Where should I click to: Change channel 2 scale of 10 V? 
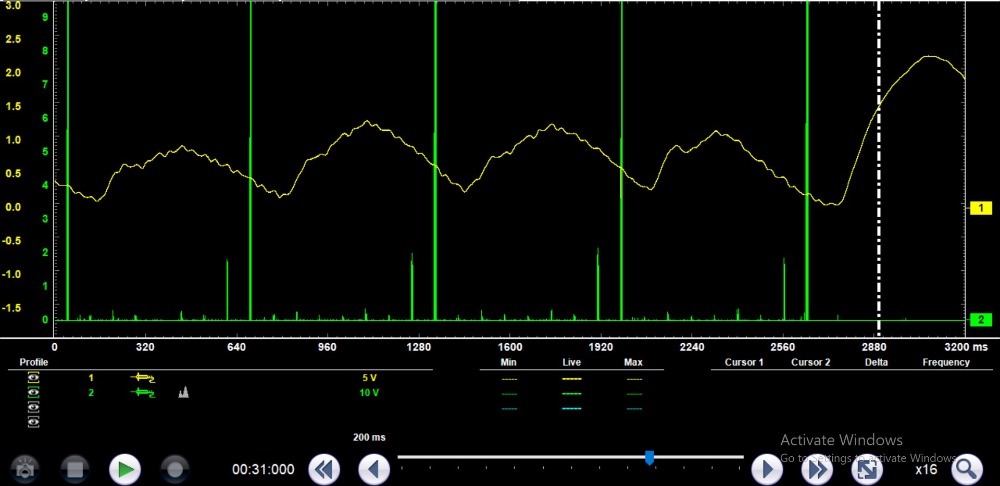point(370,392)
